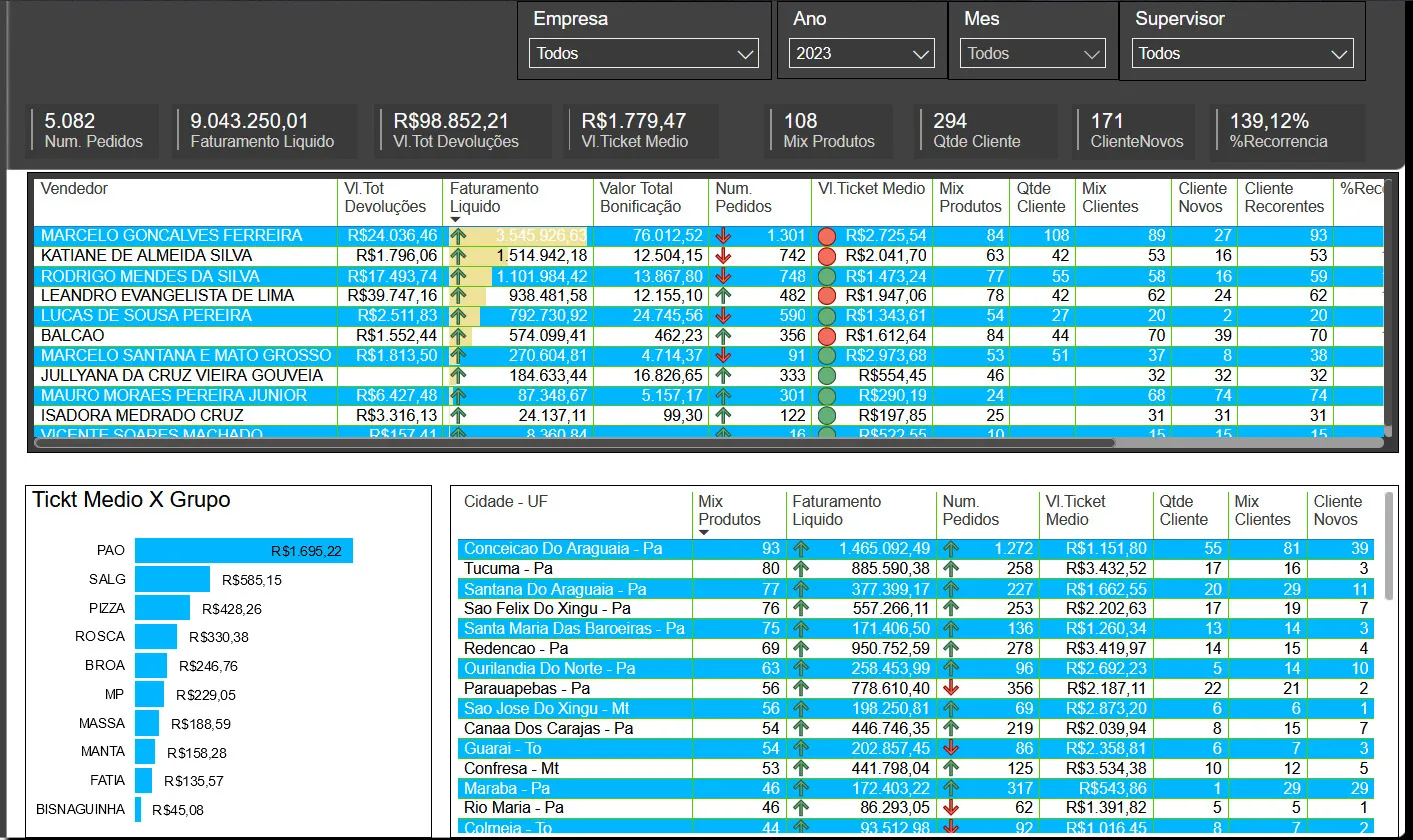Click green up arrow beside Balcao's Num. Pedidos
Screen dimensions: 1413x840
click(724, 336)
